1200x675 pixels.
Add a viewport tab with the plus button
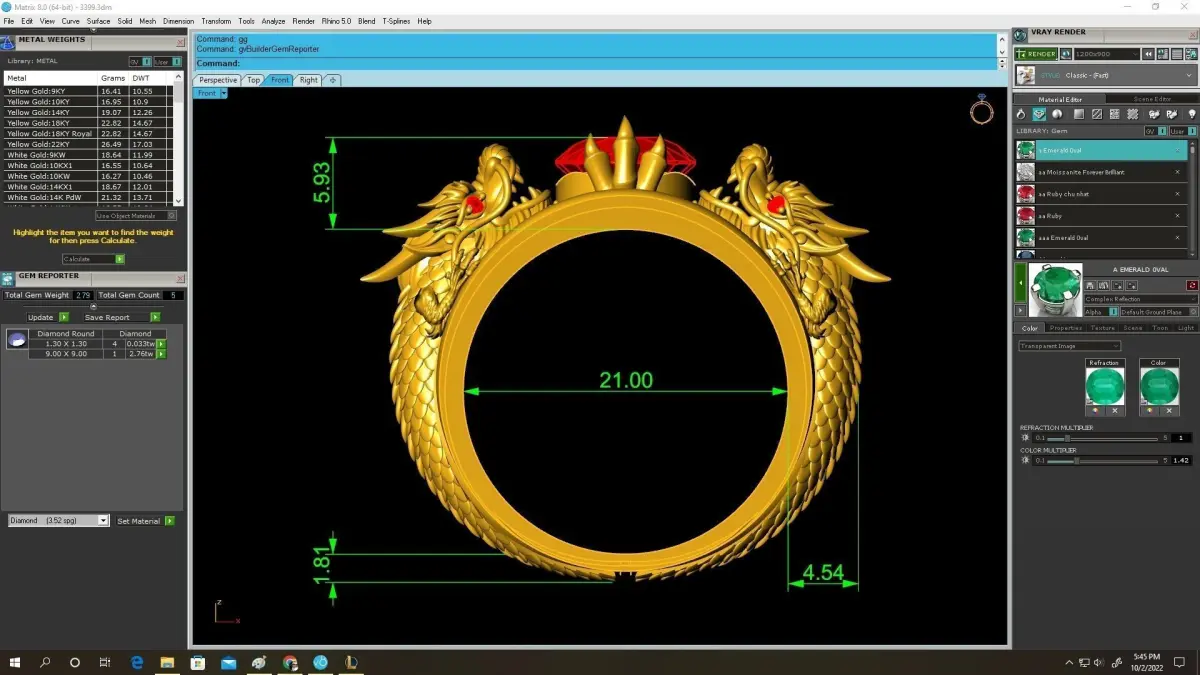[x=333, y=80]
